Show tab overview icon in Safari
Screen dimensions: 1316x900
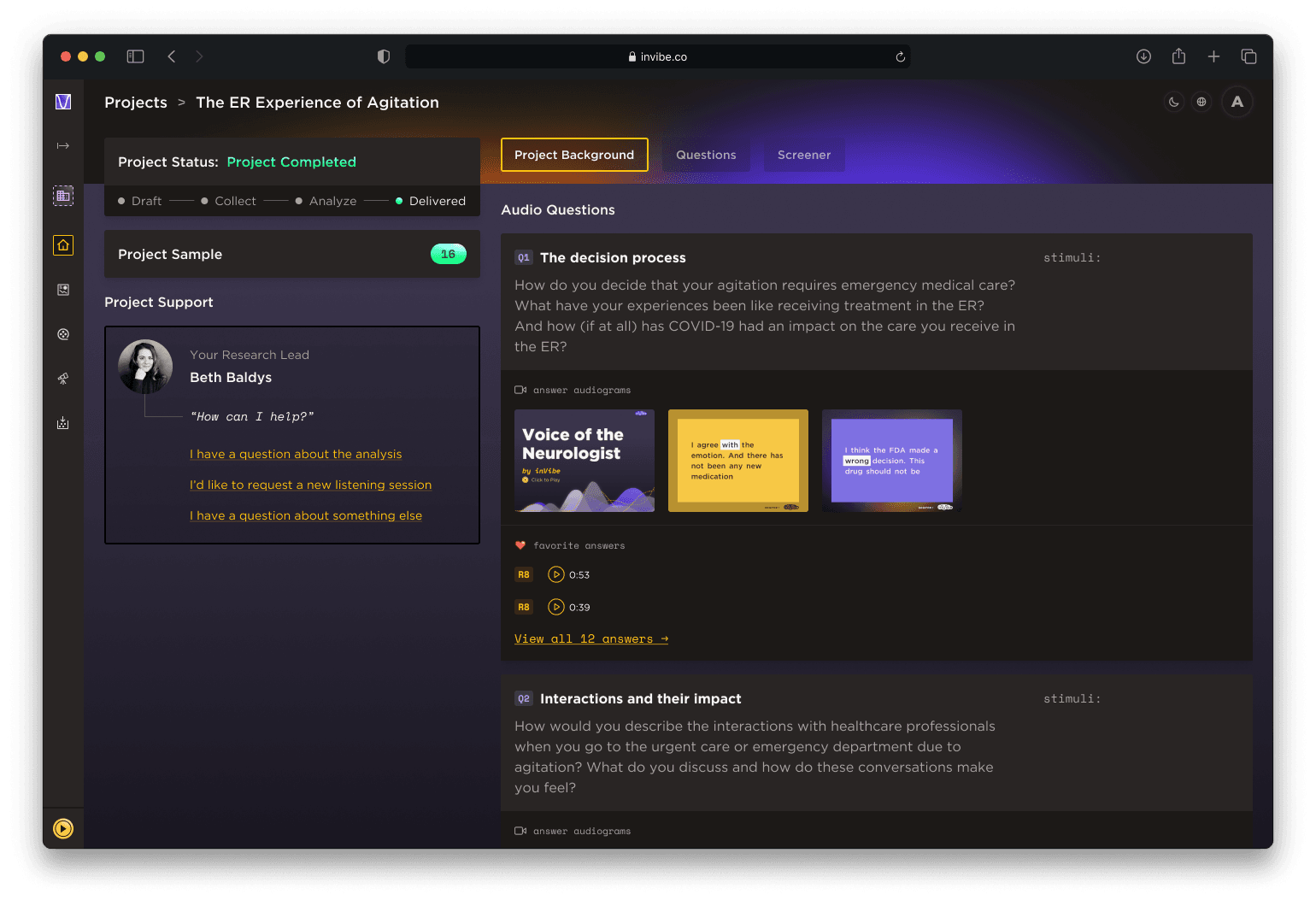1248,56
